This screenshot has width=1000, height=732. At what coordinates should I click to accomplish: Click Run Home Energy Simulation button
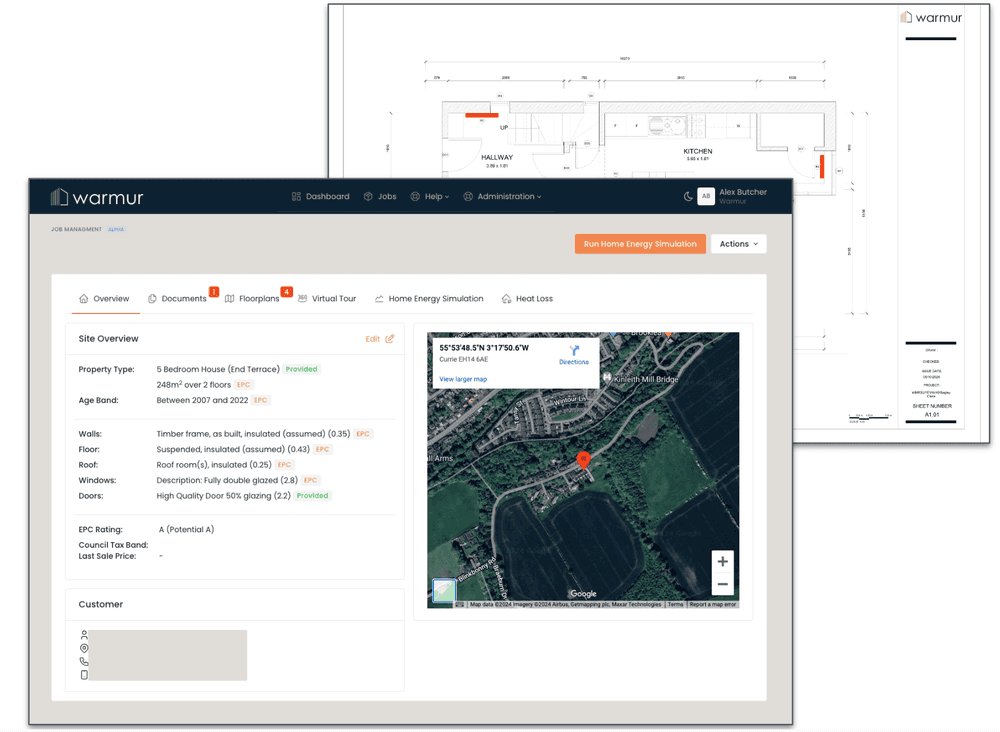[x=640, y=244]
